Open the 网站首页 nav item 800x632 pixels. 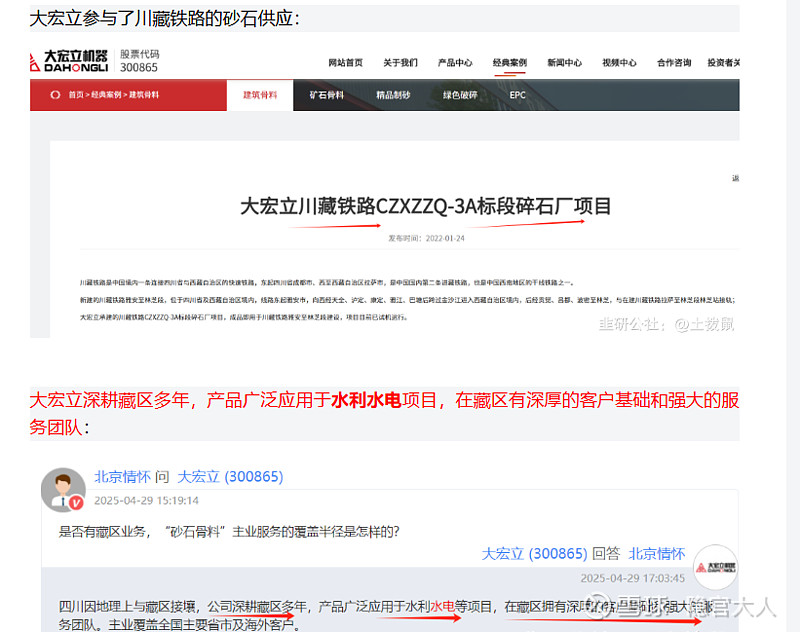345,63
